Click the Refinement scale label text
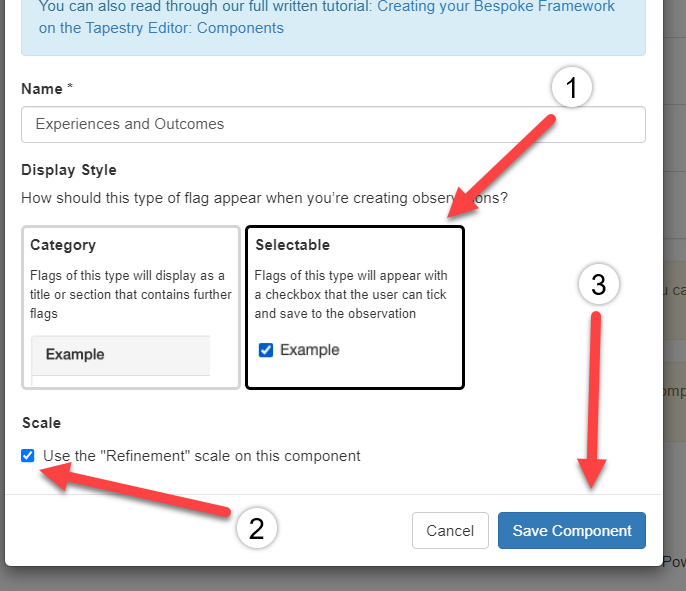The height and width of the screenshot is (591, 686). 202,456
